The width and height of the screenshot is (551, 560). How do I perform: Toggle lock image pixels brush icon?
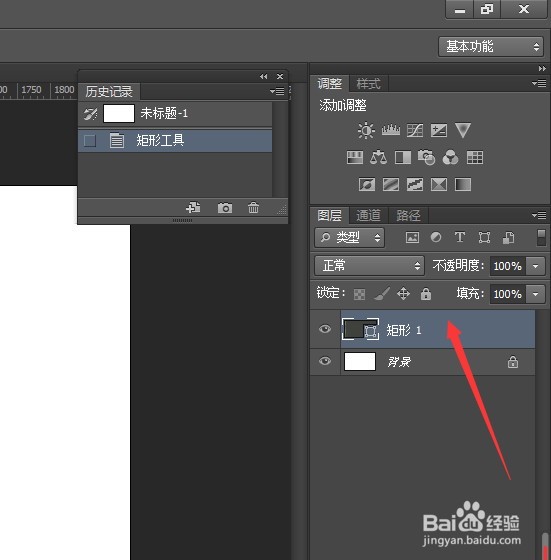coord(381,294)
